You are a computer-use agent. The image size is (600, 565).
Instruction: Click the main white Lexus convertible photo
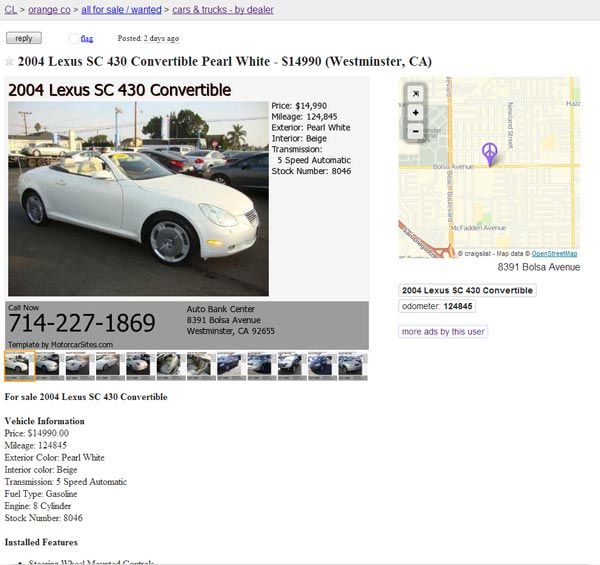click(x=138, y=199)
